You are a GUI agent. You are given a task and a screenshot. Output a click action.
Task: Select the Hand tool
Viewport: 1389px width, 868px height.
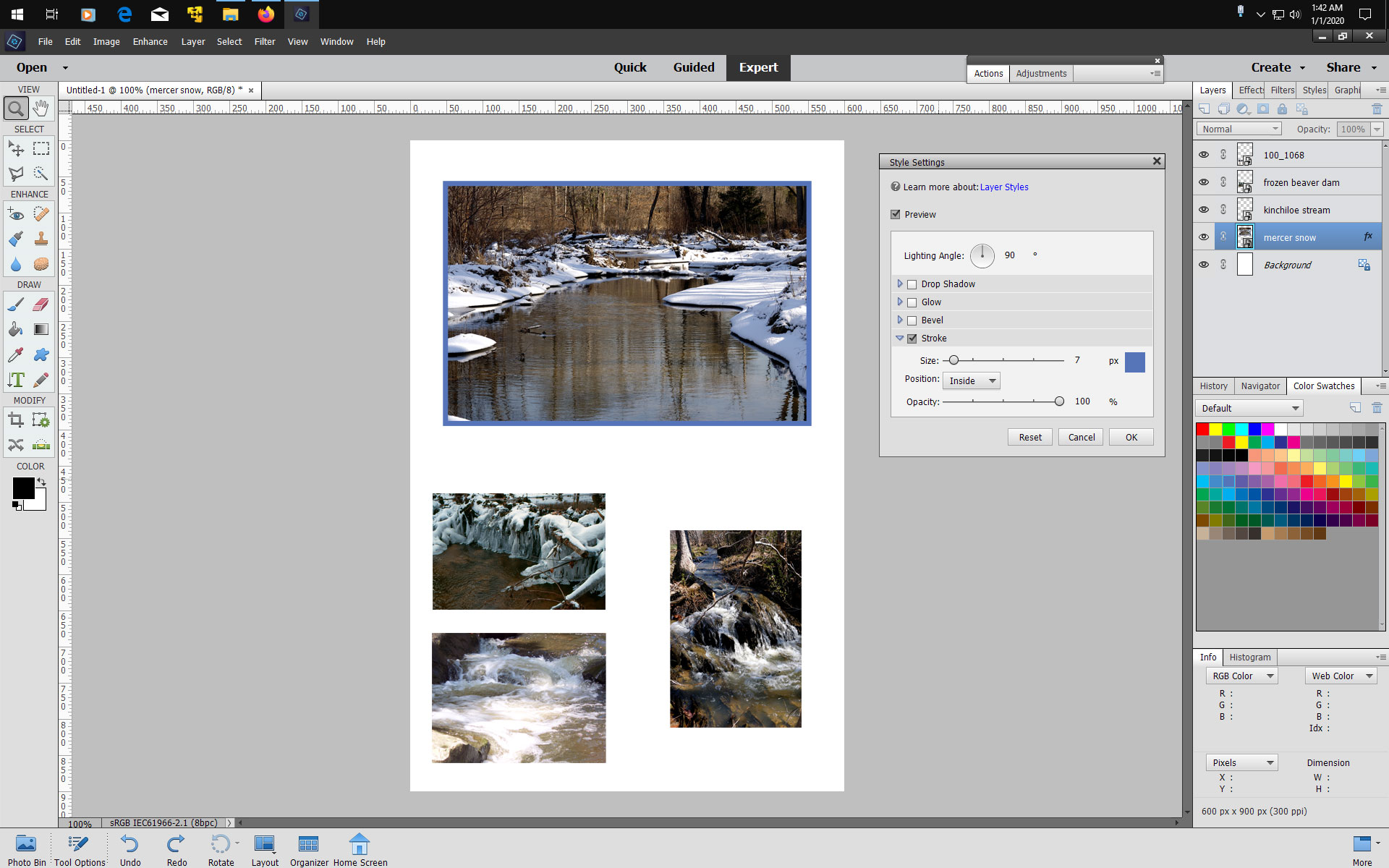[41, 107]
